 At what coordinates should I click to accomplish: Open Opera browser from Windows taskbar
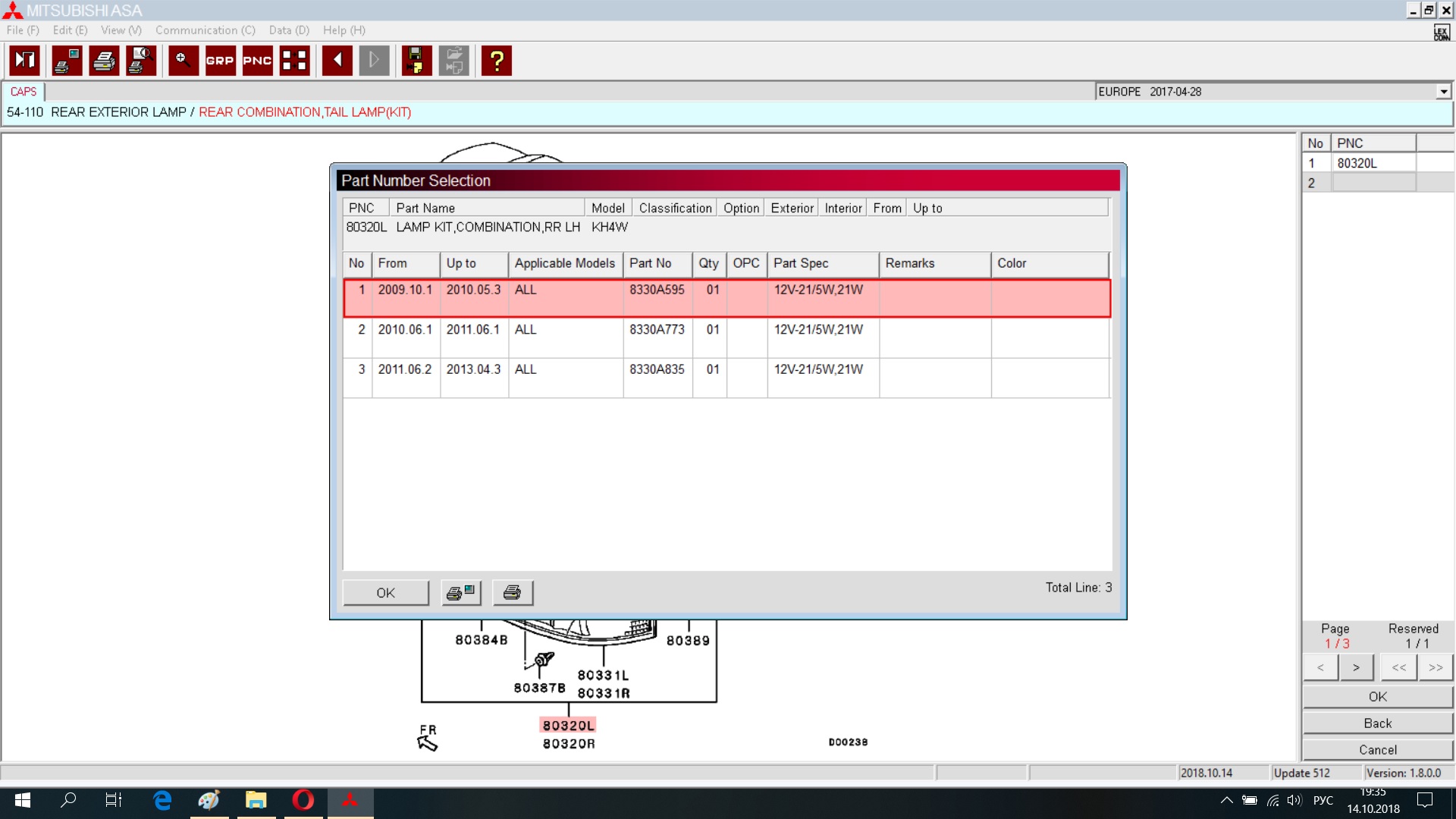[x=303, y=800]
